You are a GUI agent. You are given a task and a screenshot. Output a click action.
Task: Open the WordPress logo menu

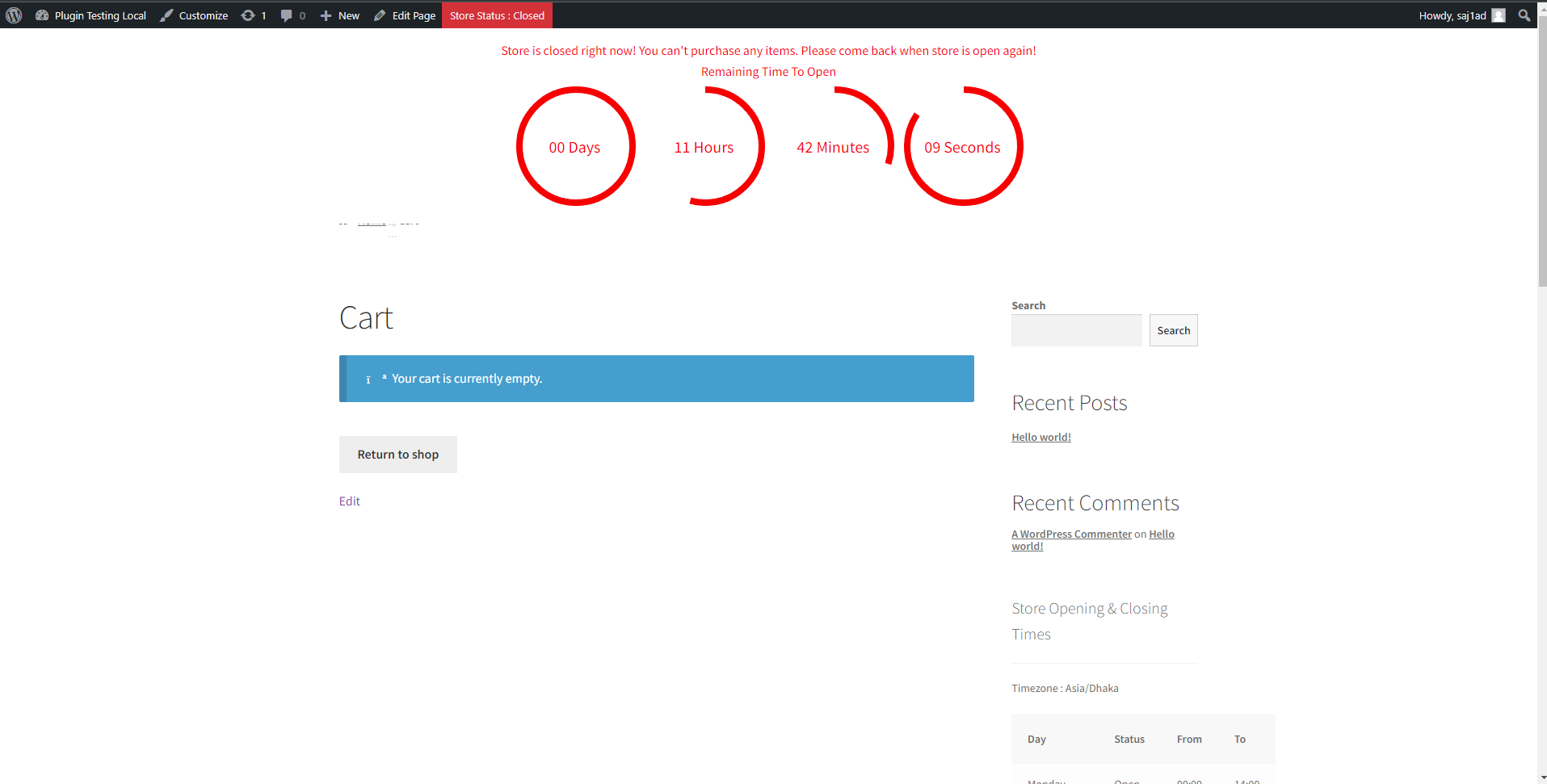(14, 15)
